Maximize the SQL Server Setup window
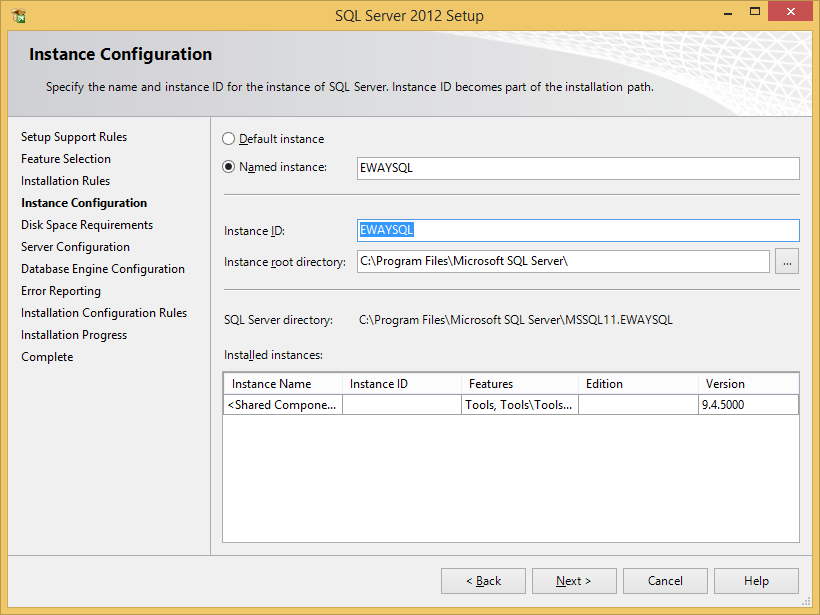Image resolution: width=820 pixels, height=615 pixels. [755, 12]
